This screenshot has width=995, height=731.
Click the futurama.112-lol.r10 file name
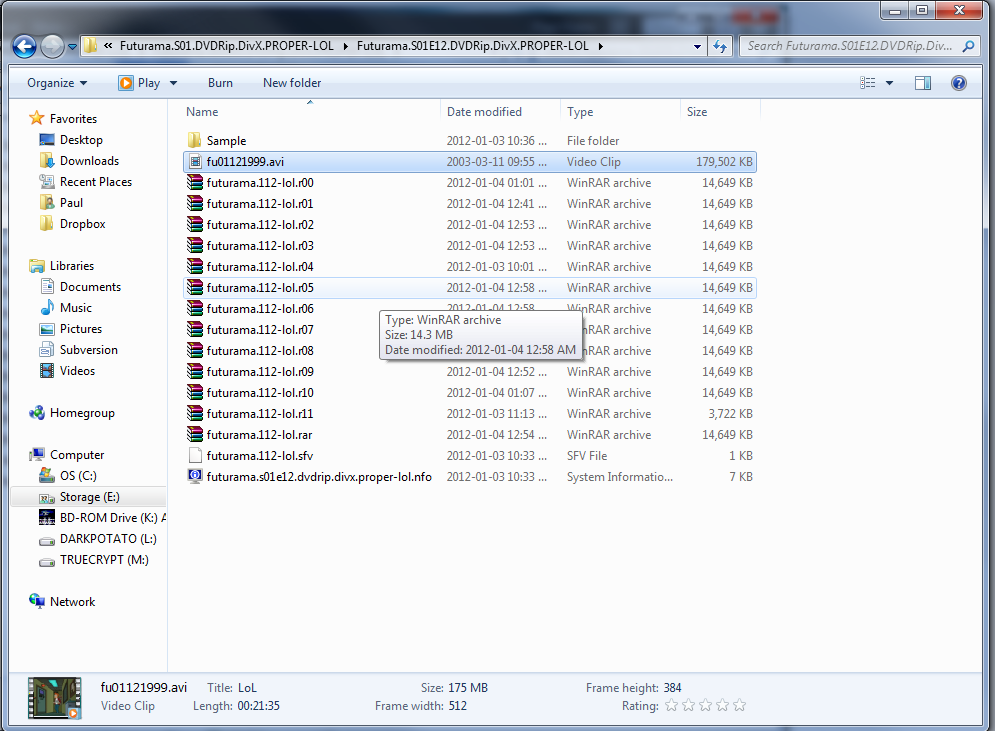(x=260, y=392)
